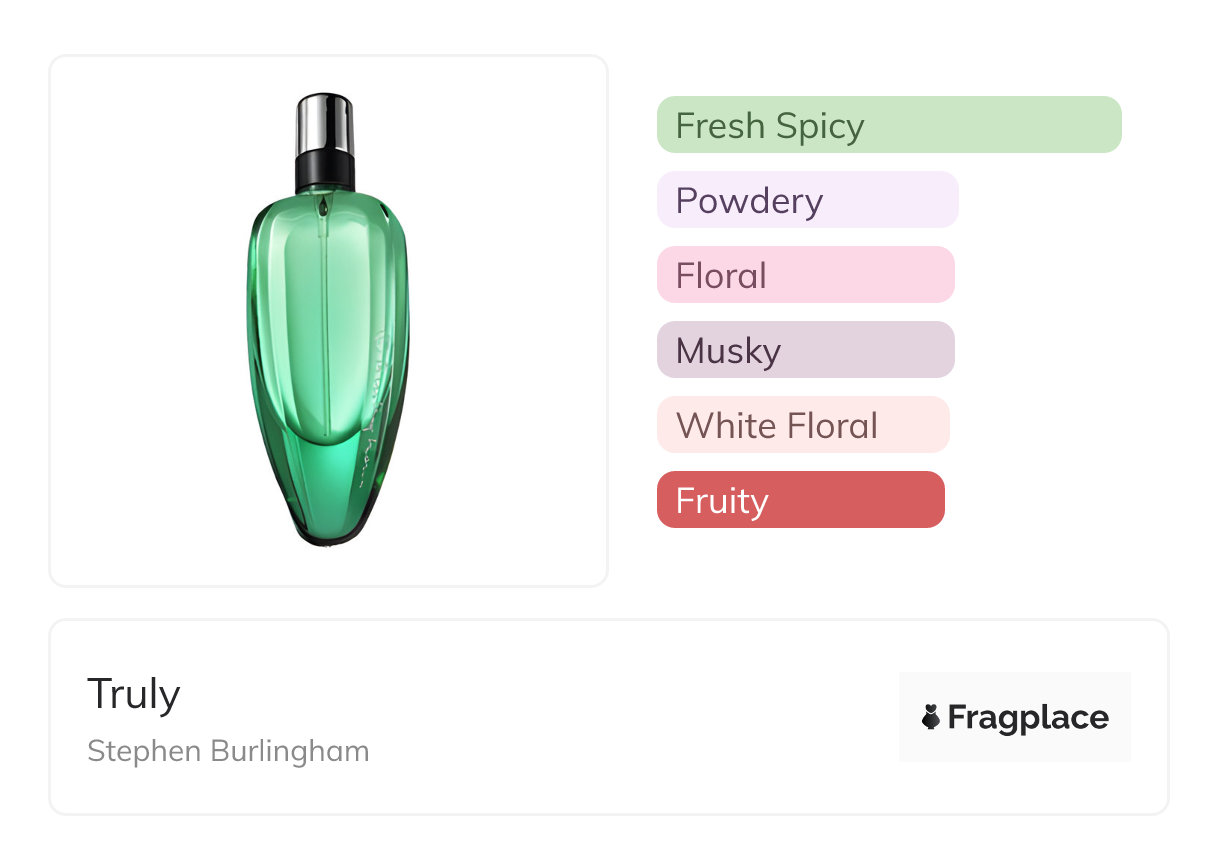The image size is (1218, 864).
Task: Open the green perfume bottle image
Action: 327,319
